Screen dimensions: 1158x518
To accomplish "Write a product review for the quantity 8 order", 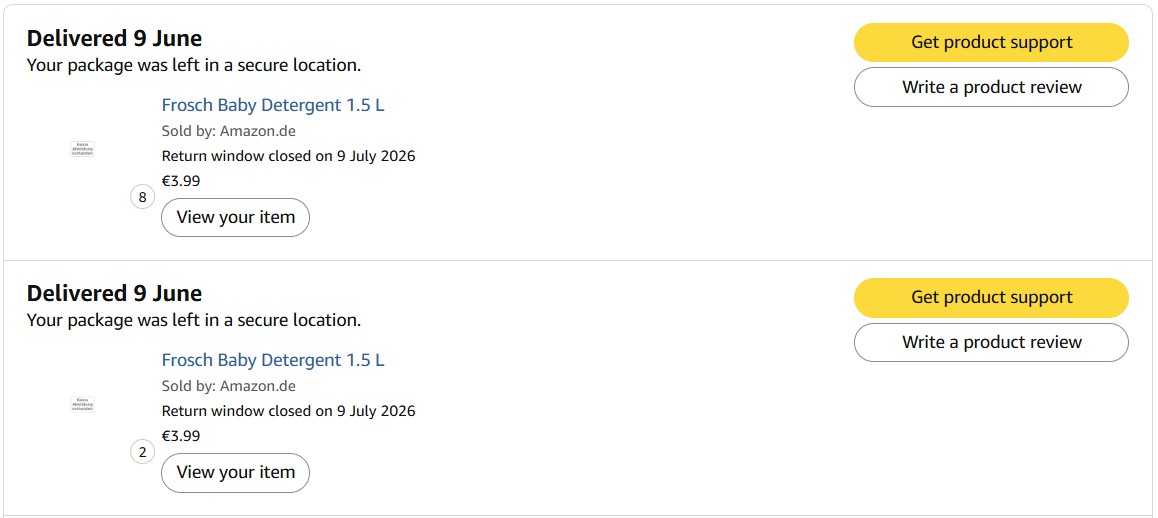I will (991, 87).
